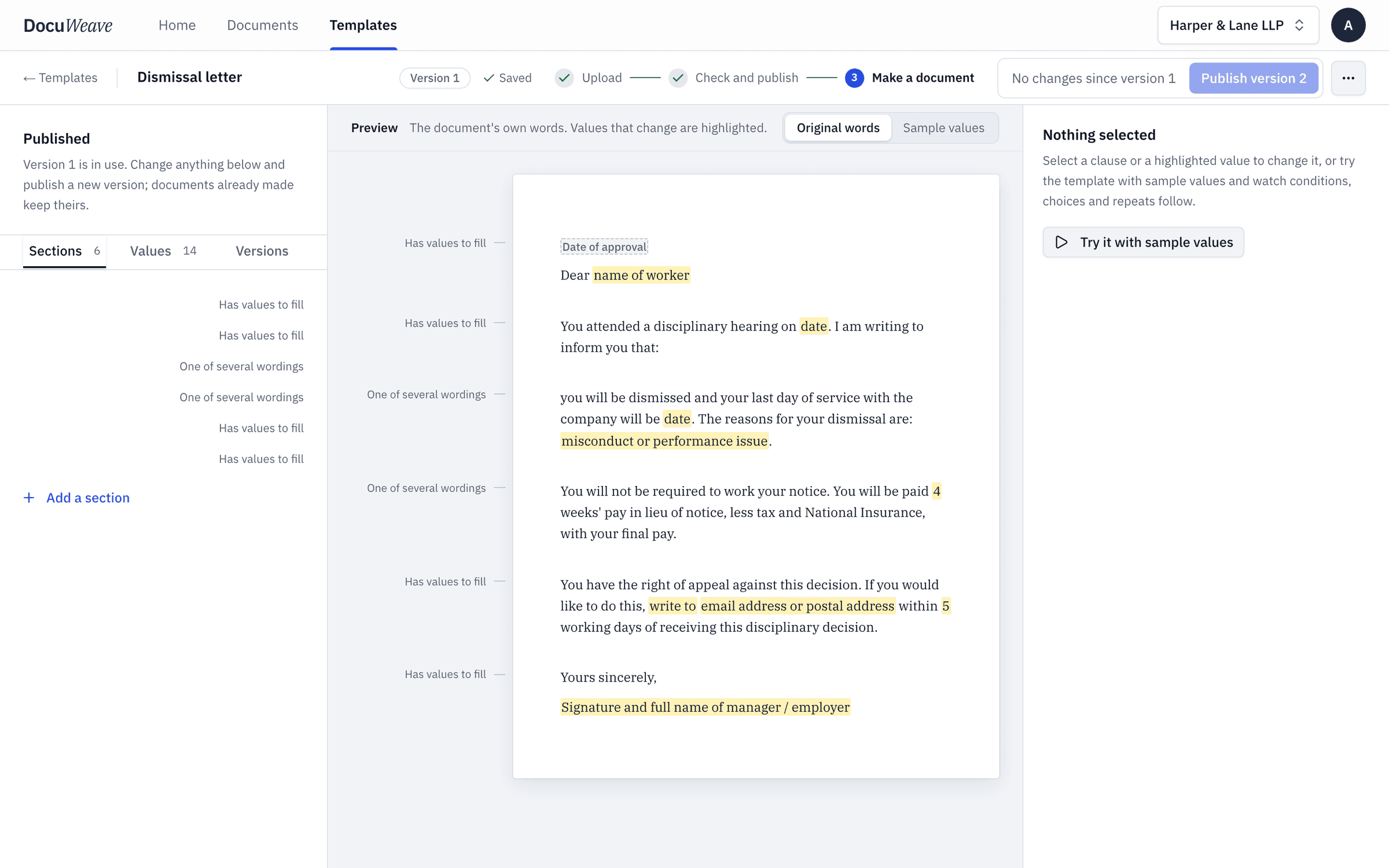Image resolution: width=1389 pixels, height=868 pixels.
Task: Switch to the Values tab
Action: [x=163, y=251]
